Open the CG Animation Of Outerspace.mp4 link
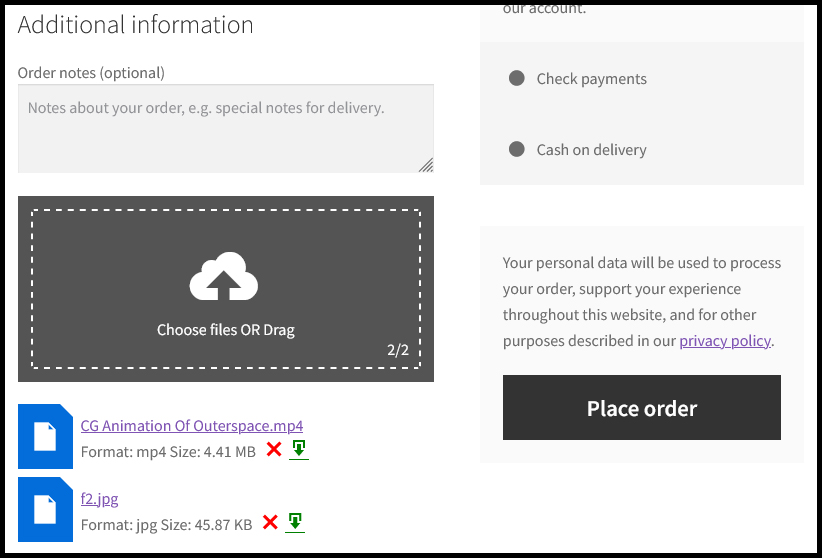 [x=192, y=425]
